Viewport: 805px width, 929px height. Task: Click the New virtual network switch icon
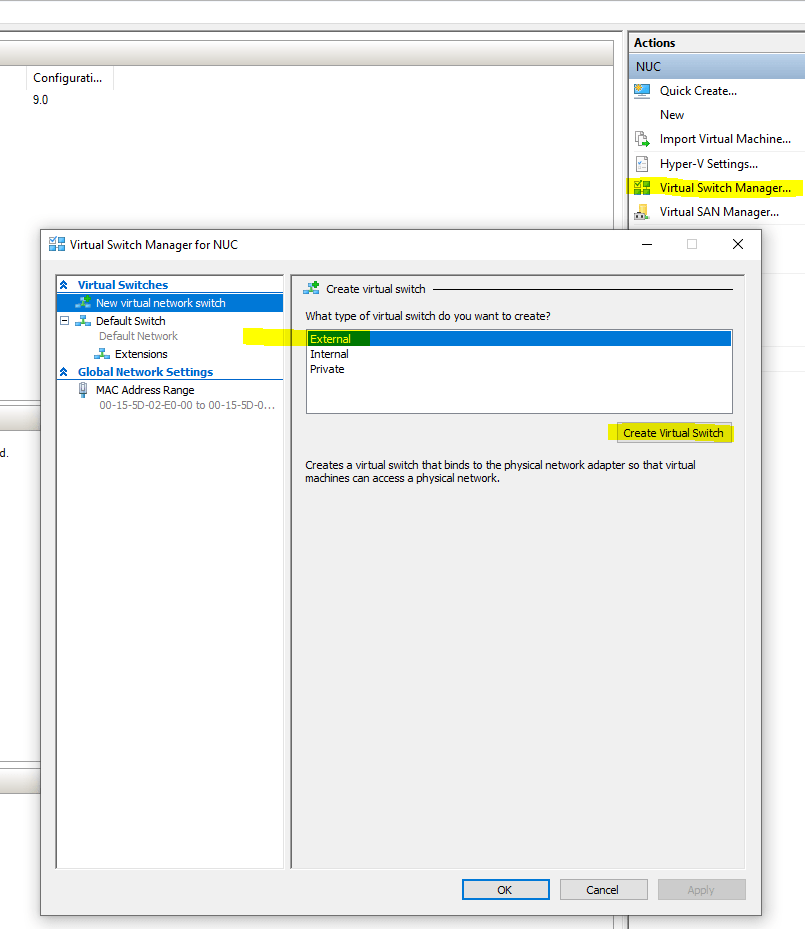(x=83, y=303)
